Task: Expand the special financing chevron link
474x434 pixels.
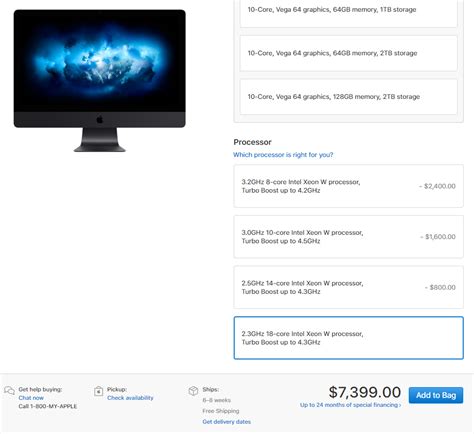Action: click(350, 405)
